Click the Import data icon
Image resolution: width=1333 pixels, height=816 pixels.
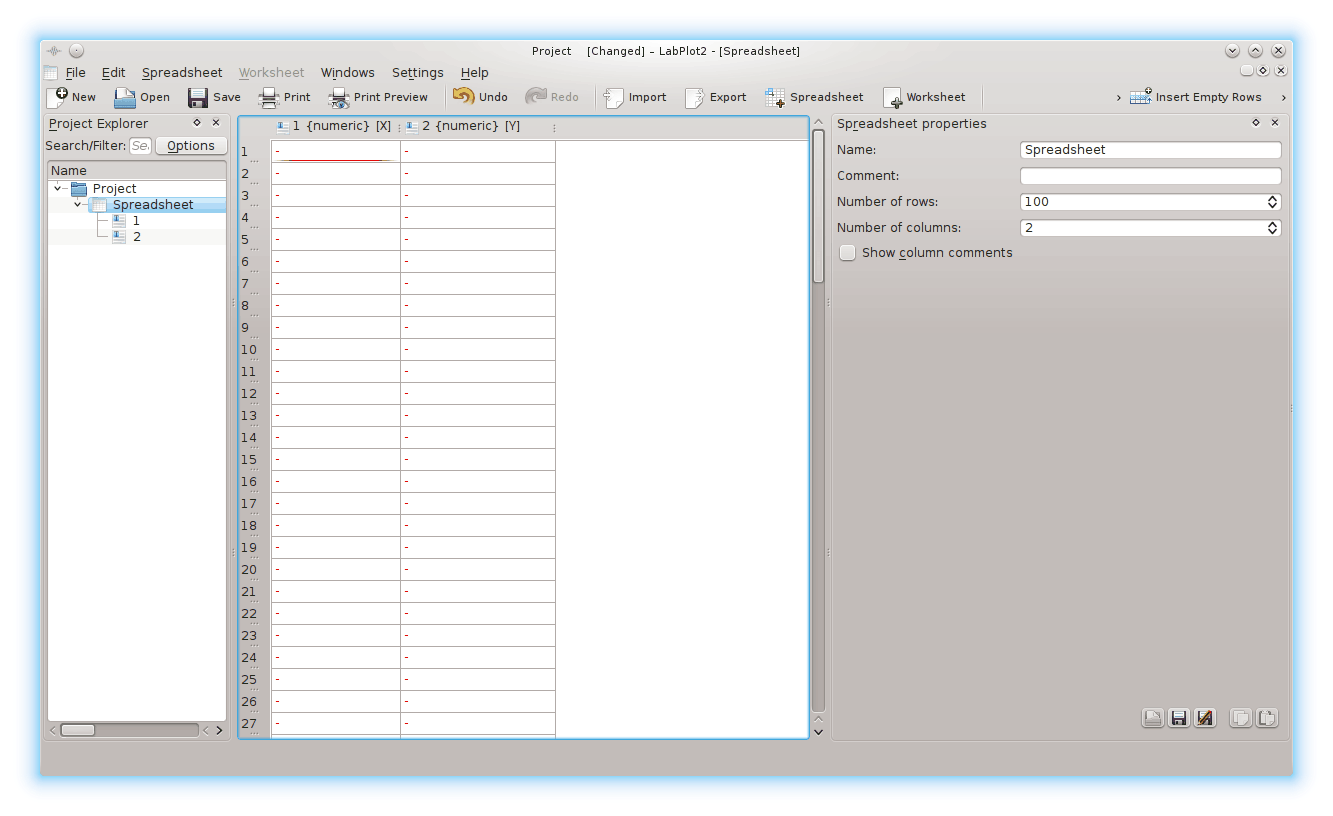click(x=614, y=97)
